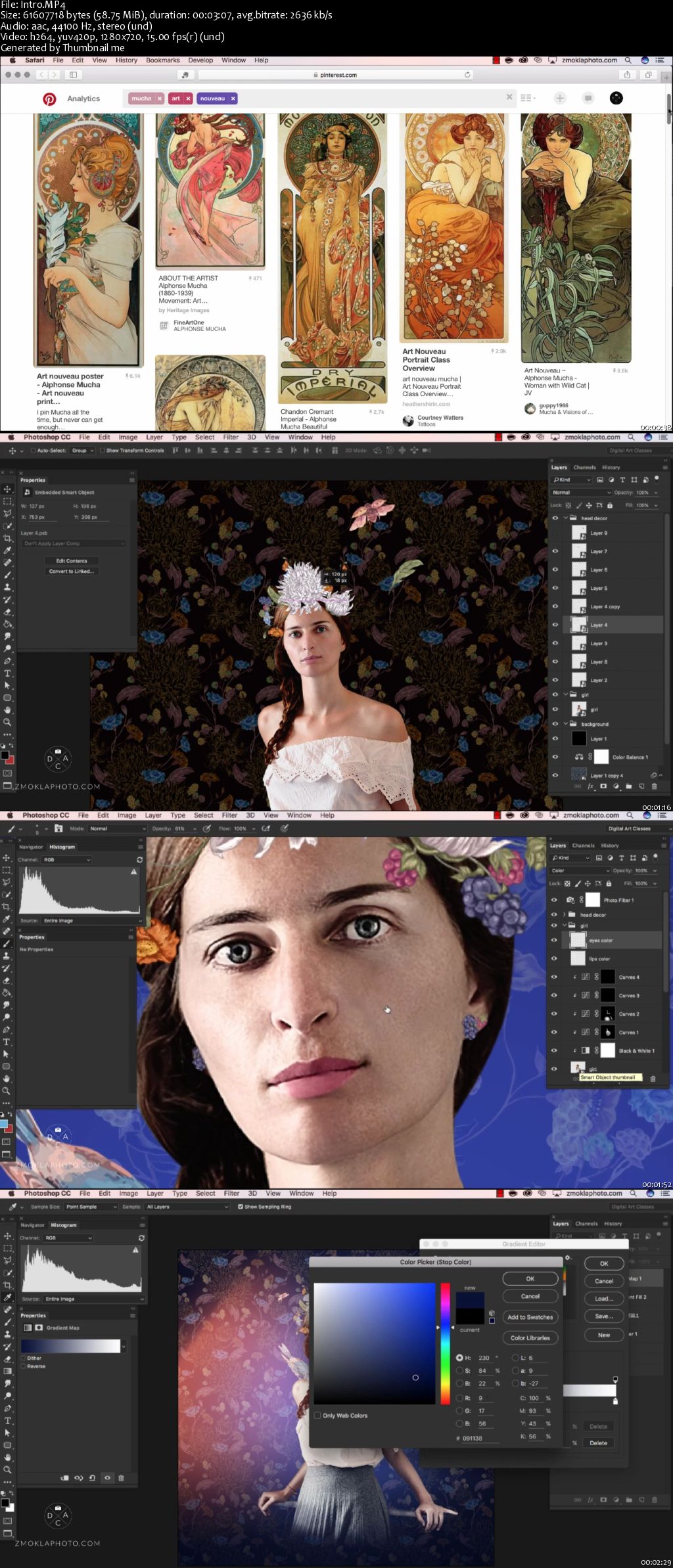The image size is (673, 1568).
Task: Click the Pinterest logo in the Safari page
Action: [49, 99]
